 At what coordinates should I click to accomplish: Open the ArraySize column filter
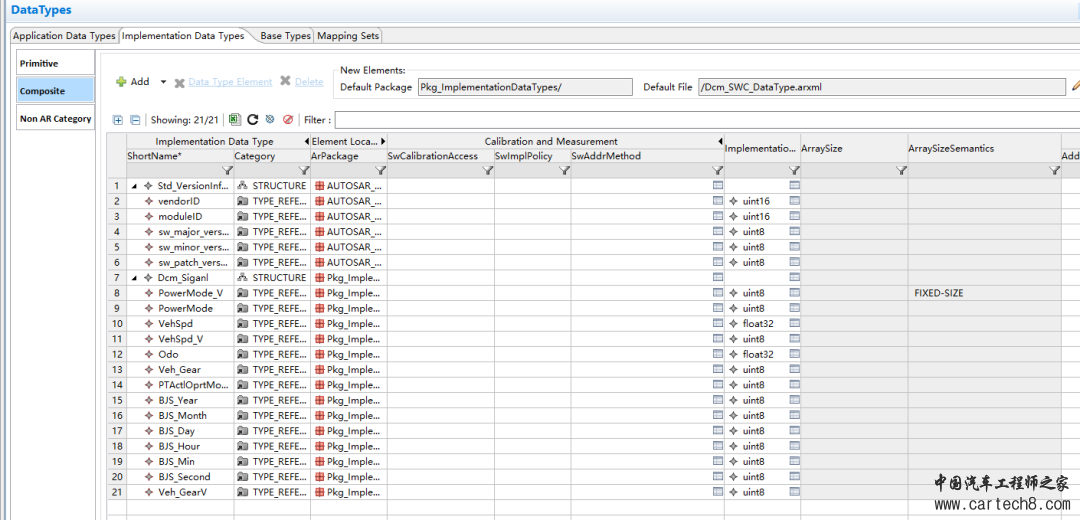(x=901, y=170)
